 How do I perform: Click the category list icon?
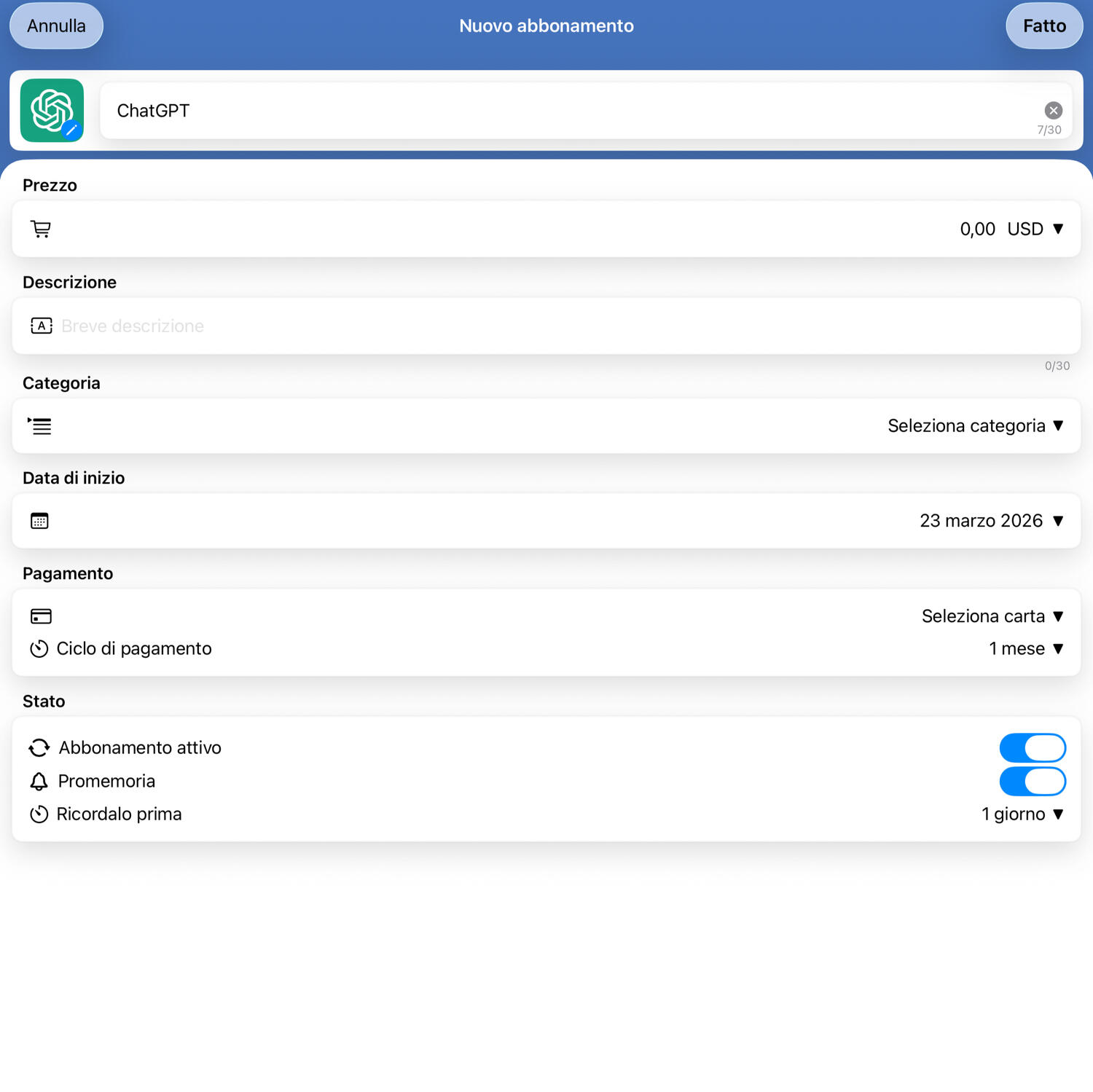(x=40, y=426)
